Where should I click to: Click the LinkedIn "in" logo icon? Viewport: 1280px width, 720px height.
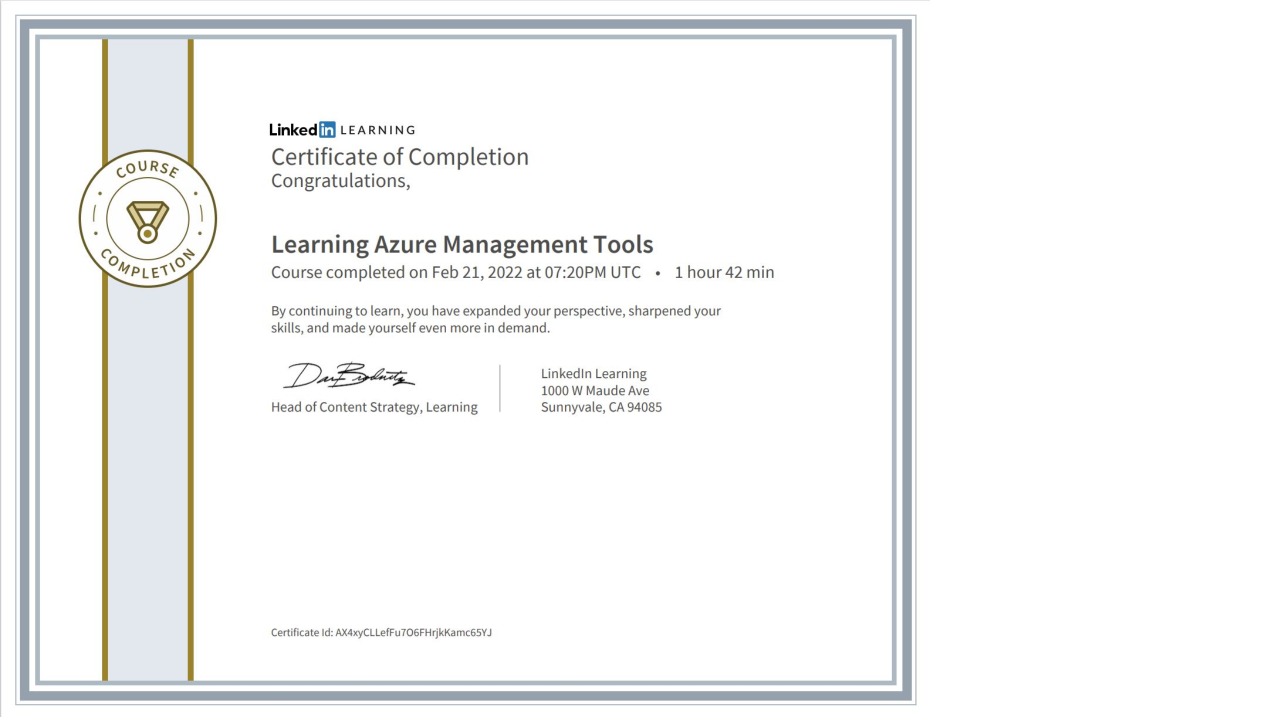click(326, 129)
